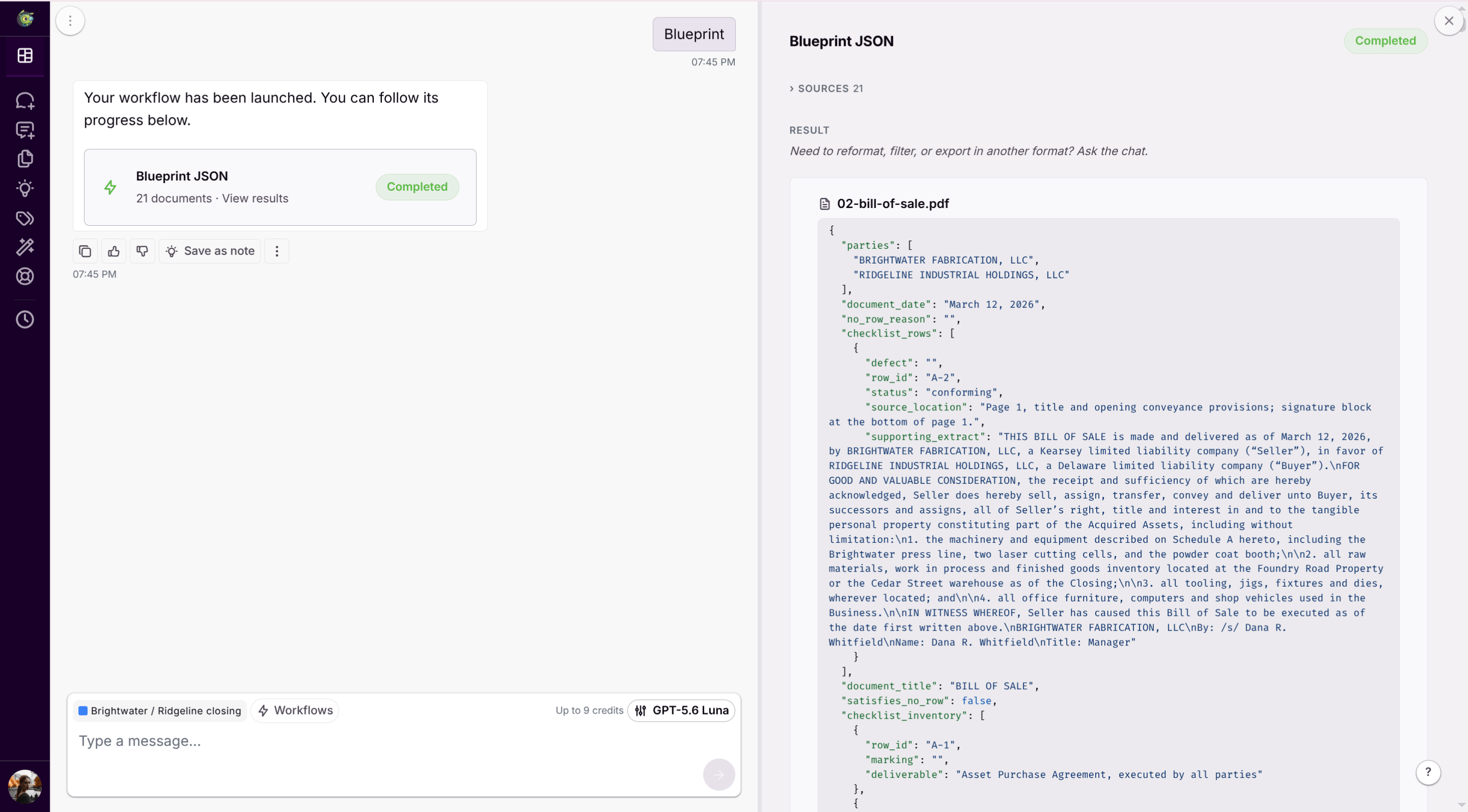Select the Brightwater / Ridgeline closing project chip
Screen dimensions: 1468x812
pyautogui.click(x=160, y=711)
